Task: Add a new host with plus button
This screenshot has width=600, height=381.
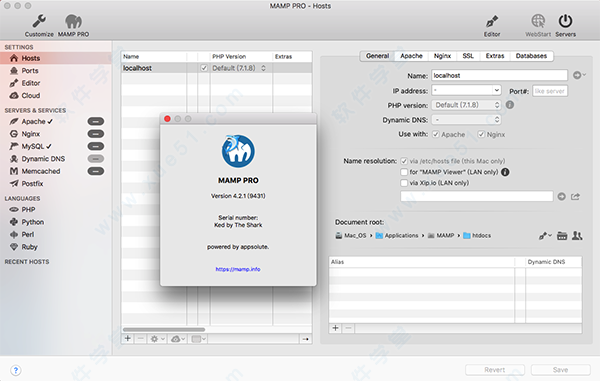Action: (x=128, y=339)
